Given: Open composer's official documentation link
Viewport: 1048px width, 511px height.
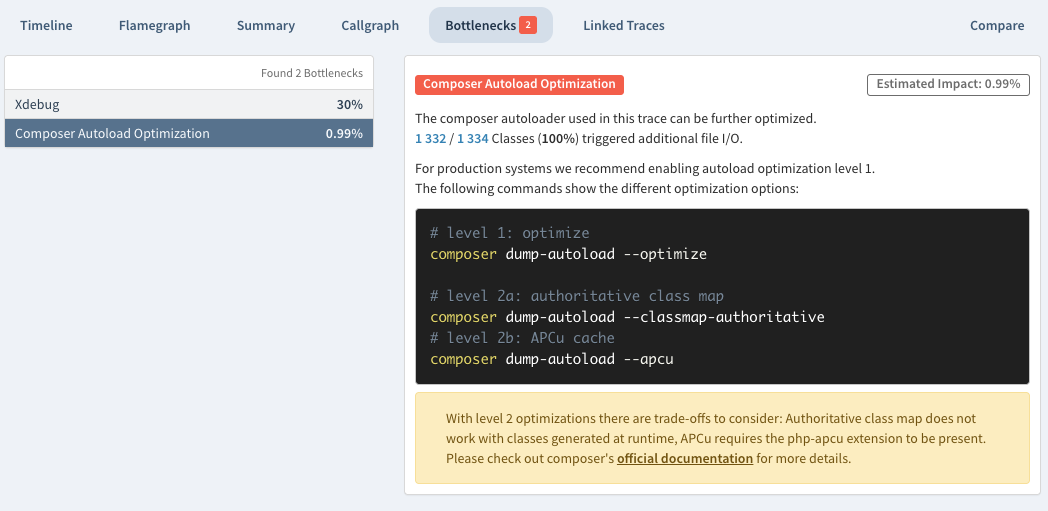Looking at the screenshot, I should [684, 459].
